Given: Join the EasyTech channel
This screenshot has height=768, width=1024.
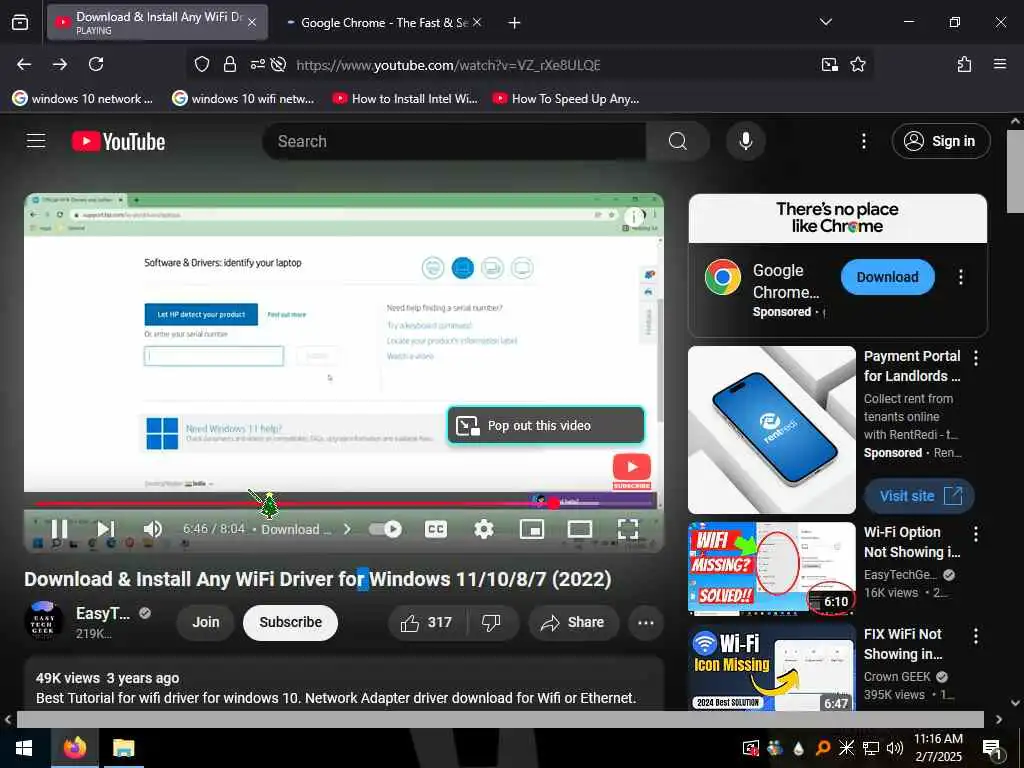Looking at the screenshot, I should pyautogui.click(x=206, y=622).
